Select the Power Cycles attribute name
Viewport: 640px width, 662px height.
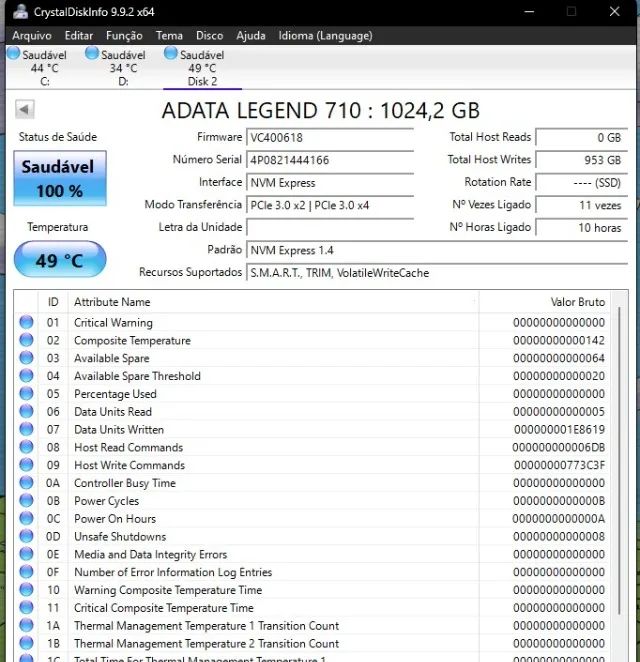(106, 501)
